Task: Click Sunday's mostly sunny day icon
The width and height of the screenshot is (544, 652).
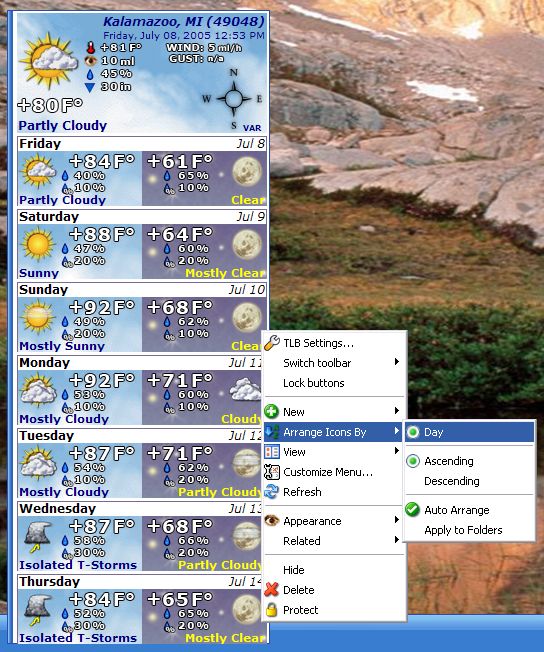Action: click(x=38, y=317)
